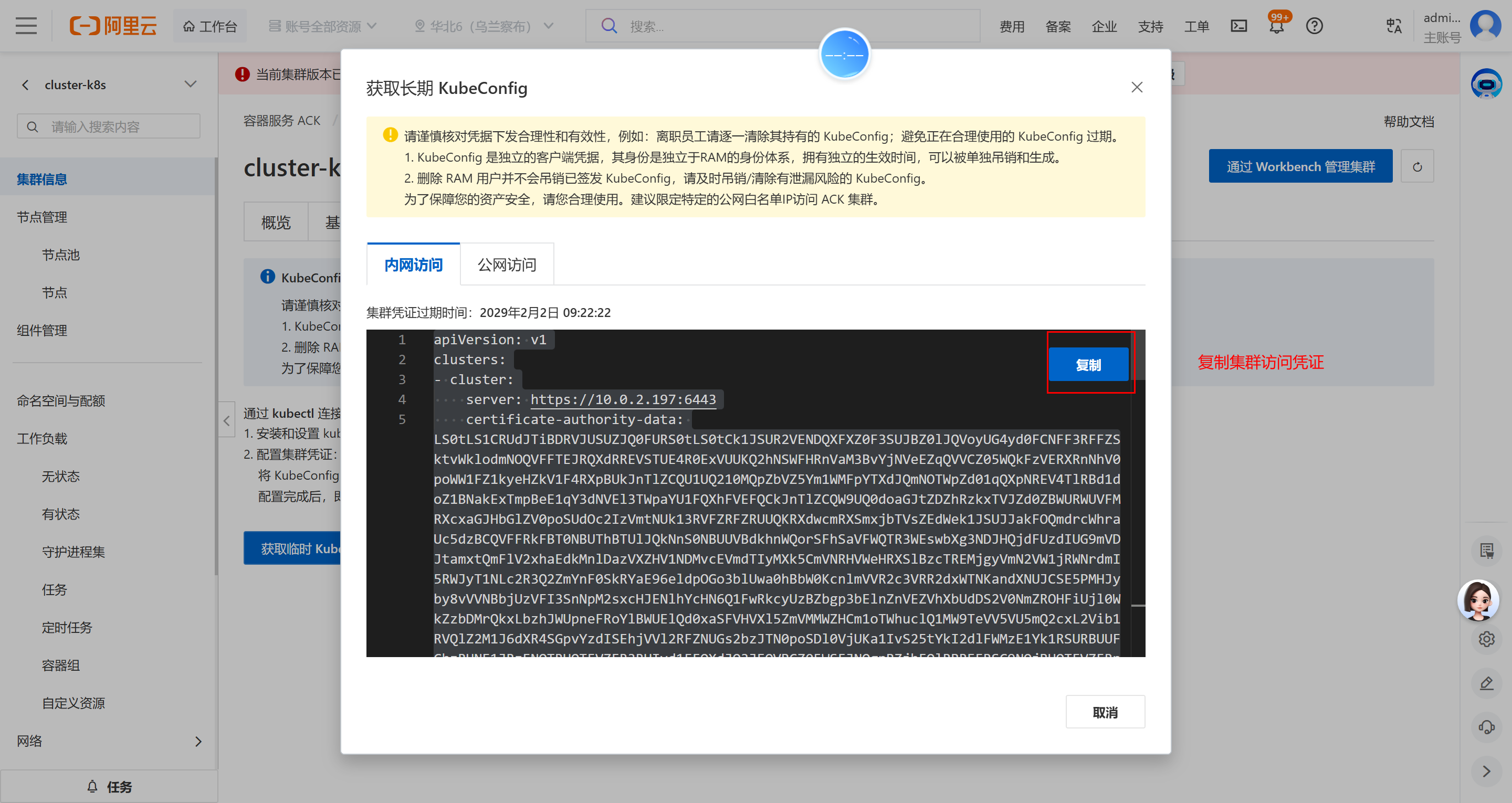The width and height of the screenshot is (1512, 803).
Task: Copy the KubeConfig with 复制 button
Action: point(1088,365)
